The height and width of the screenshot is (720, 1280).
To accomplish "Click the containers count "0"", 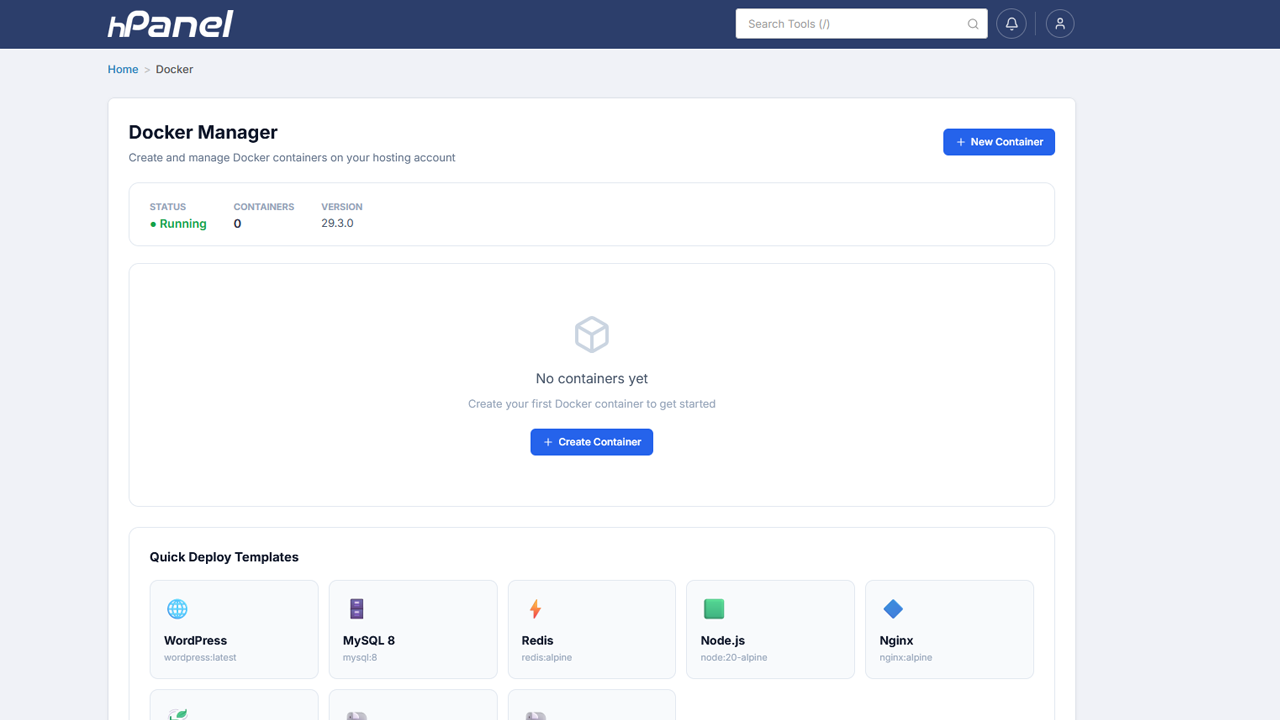I will tap(237, 224).
